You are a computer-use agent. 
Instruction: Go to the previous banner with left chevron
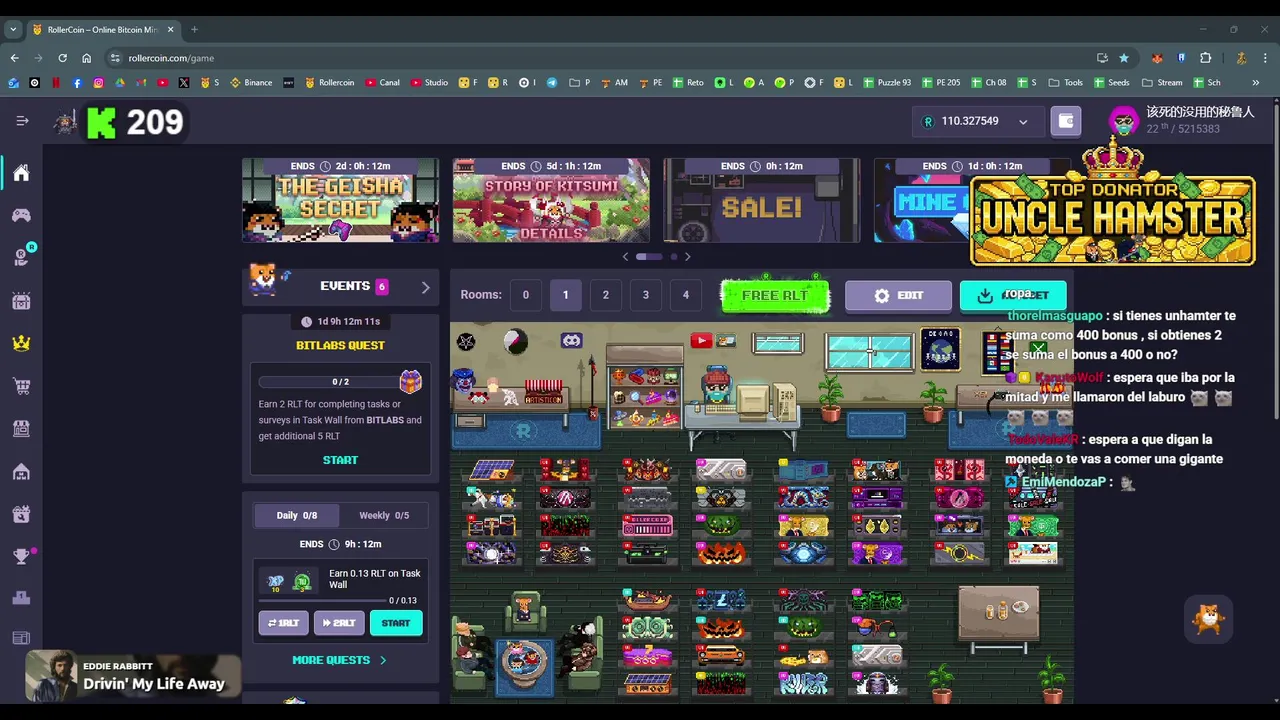pyautogui.click(x=626, y=257)
